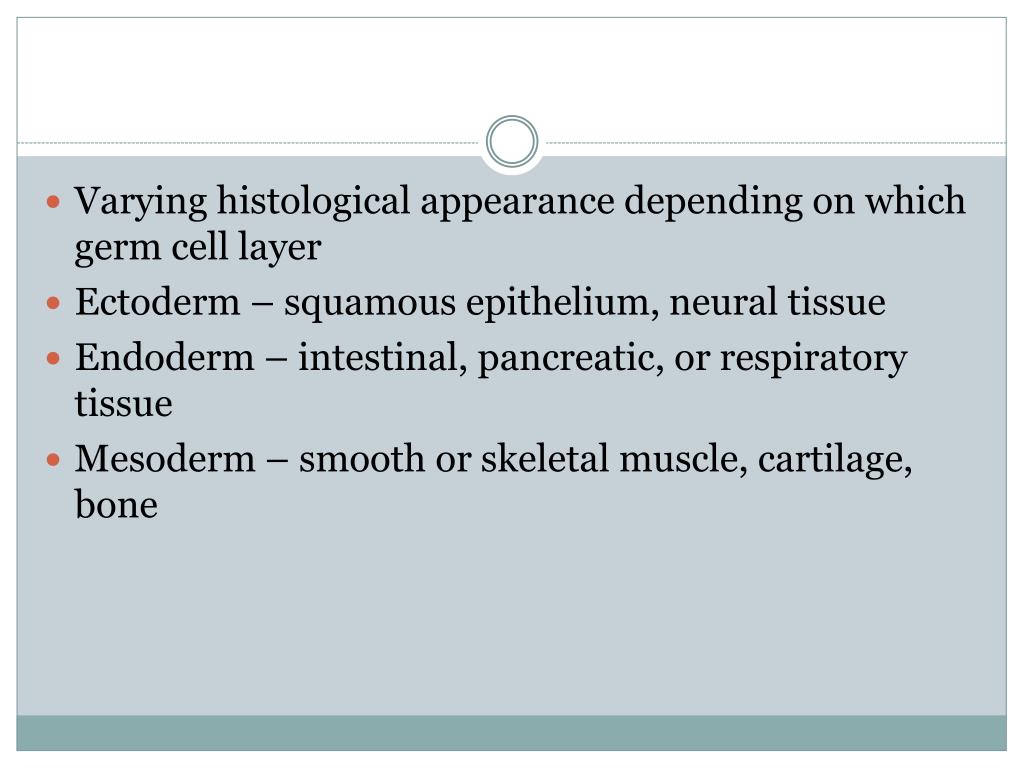The height and width of the screenshot is (768, 1024).
Task: Click the orange bullet beside 'Endoderm'
Action: [54, 358]
